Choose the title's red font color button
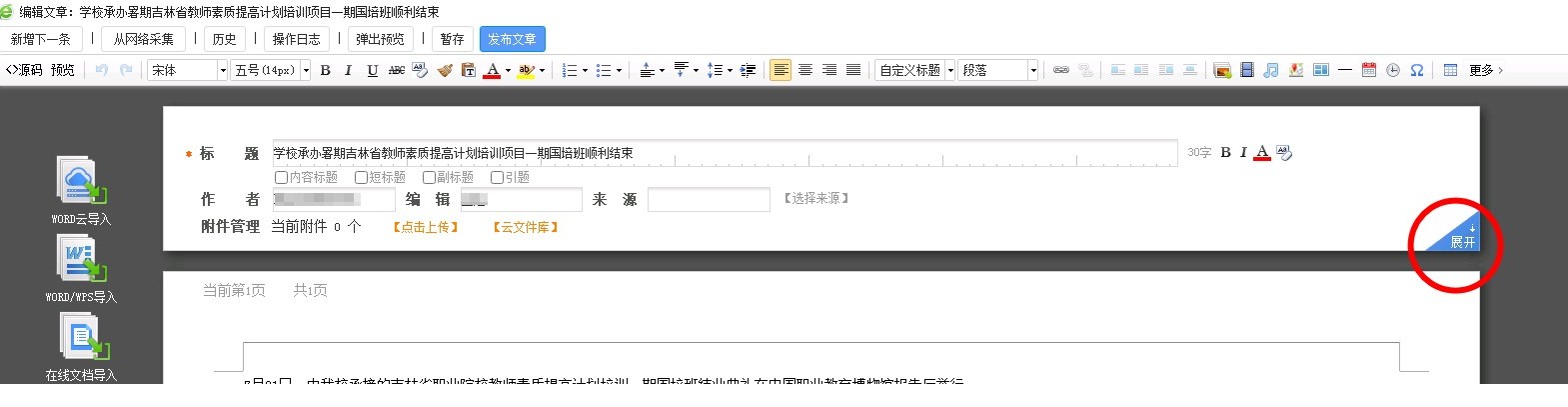 coord(1262,152)
